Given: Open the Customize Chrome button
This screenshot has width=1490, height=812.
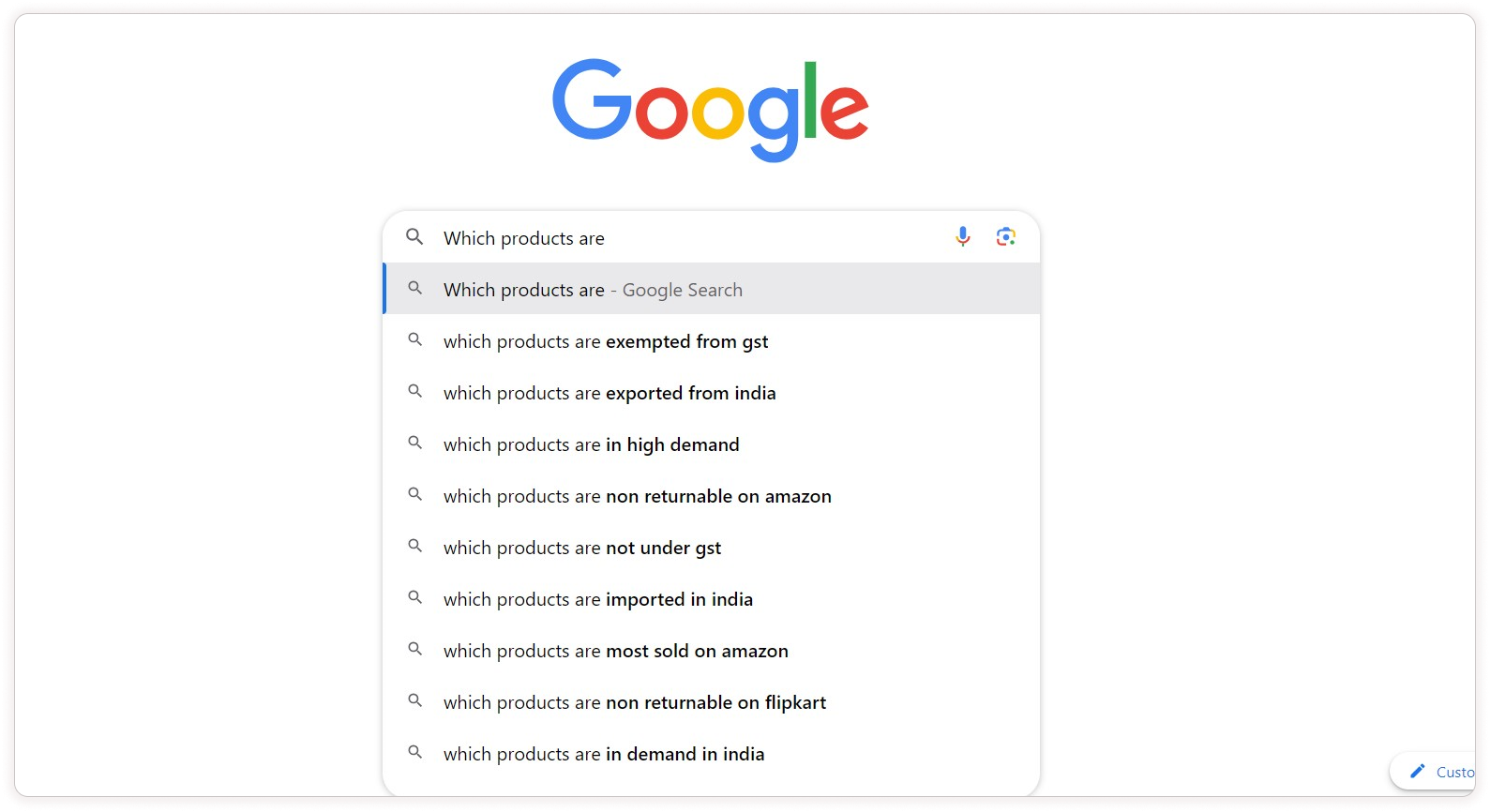Looking at the screenshot, I should click(1444, 772).
